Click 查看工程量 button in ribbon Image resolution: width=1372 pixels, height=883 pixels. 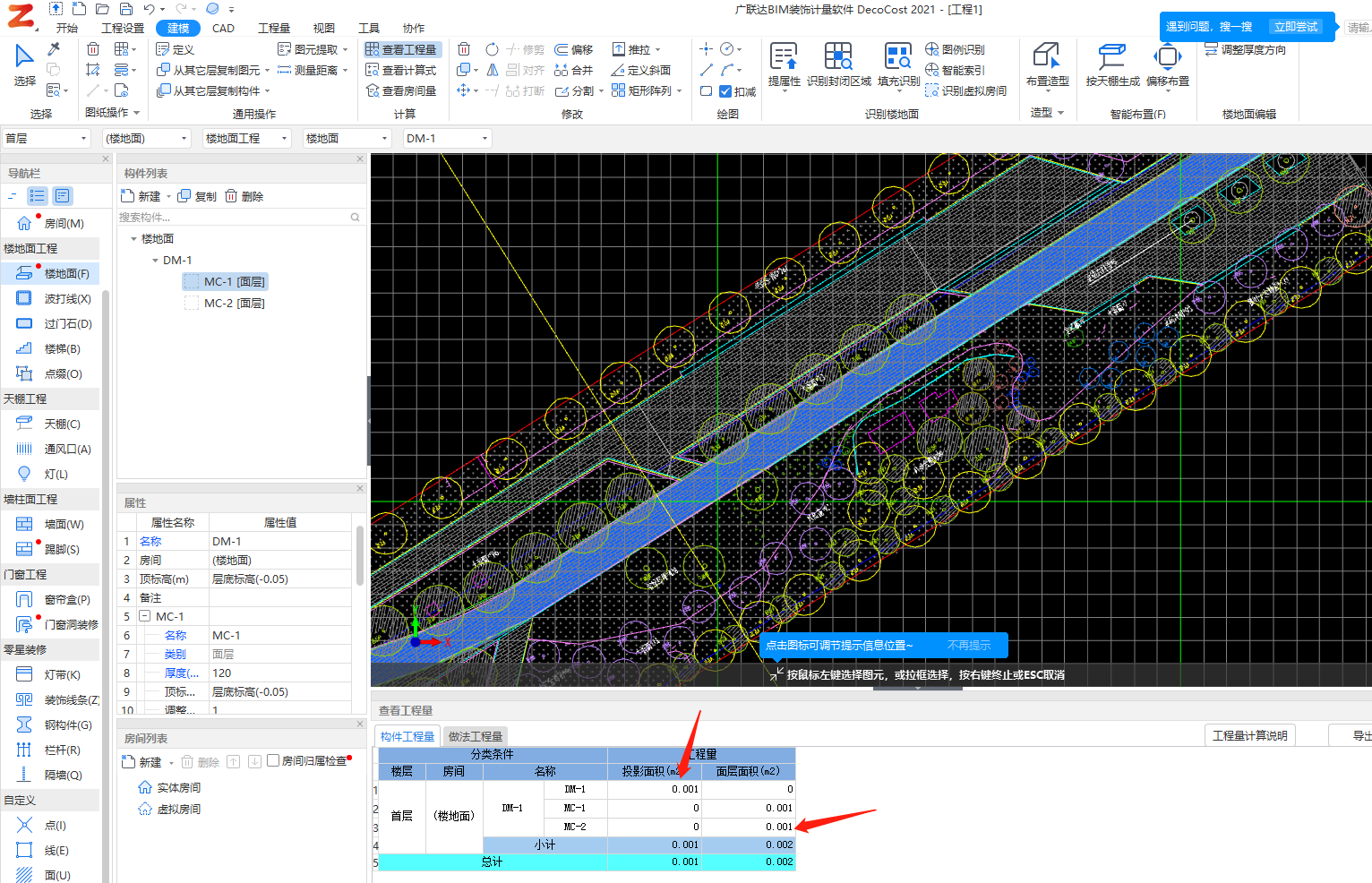(401, 49)
